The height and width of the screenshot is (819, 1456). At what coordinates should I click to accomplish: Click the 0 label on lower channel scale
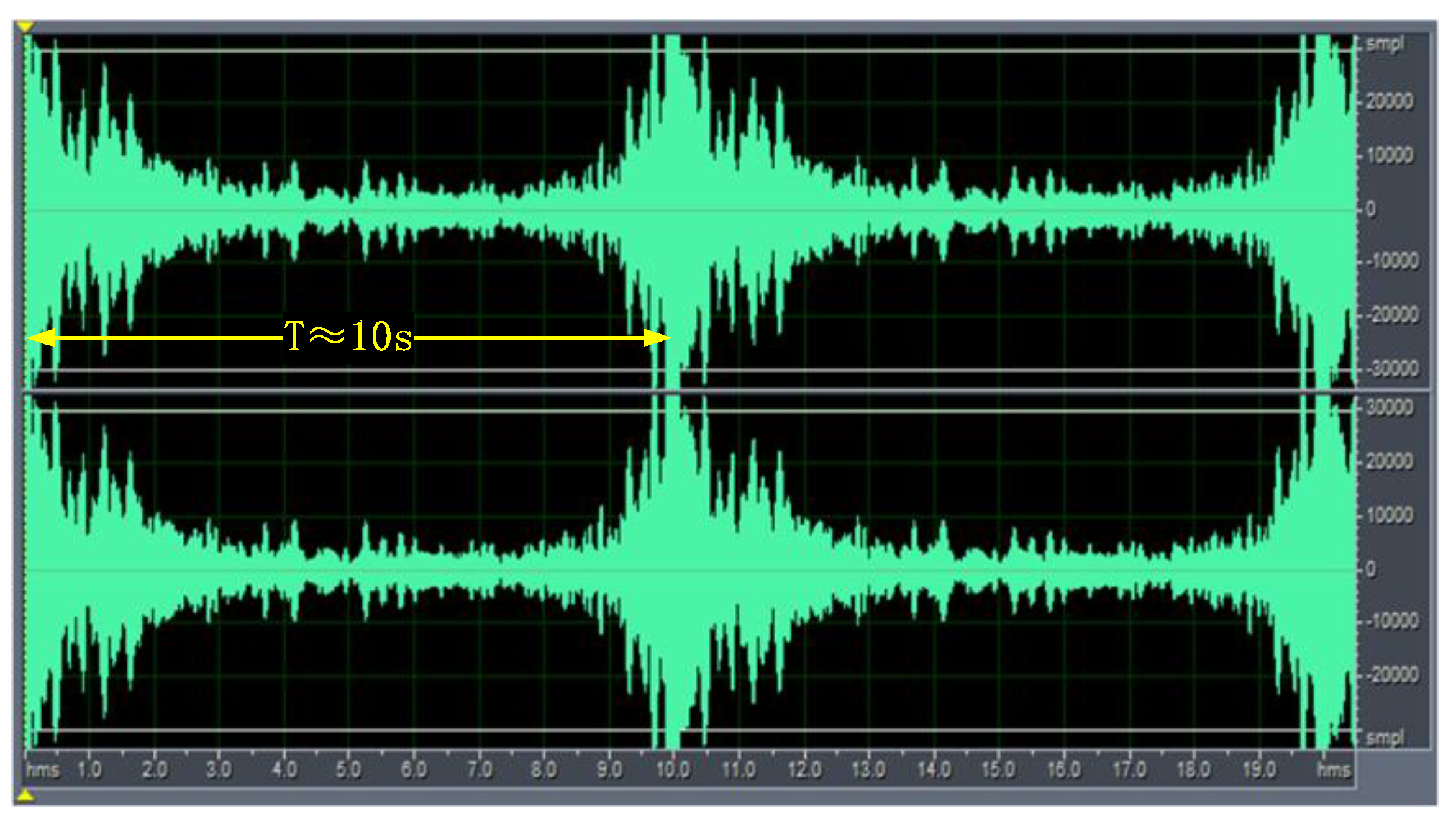coord(1371,569)
